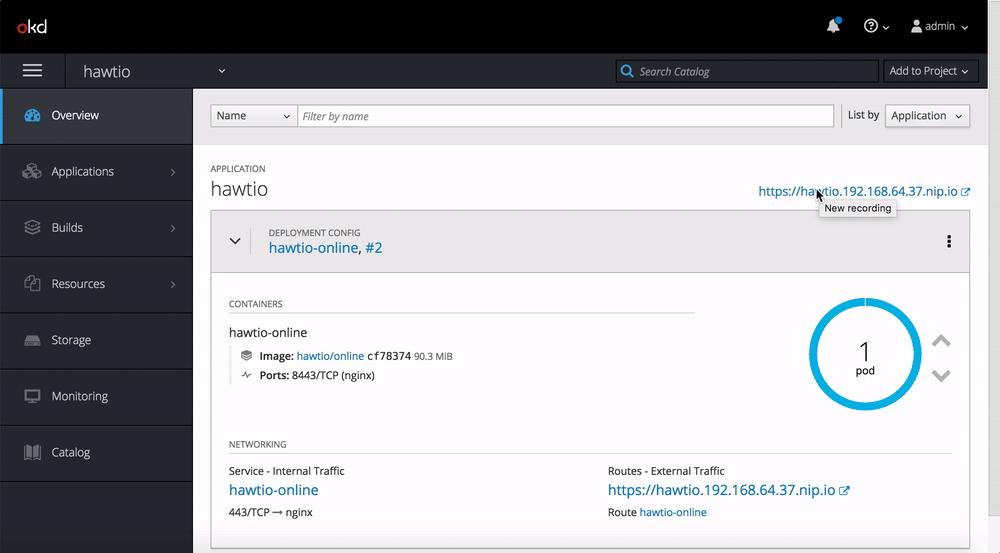Viewport: 1000px width, 553px height.
Task: Click the 443/TCP → nginx text
Action: point(270,512)
